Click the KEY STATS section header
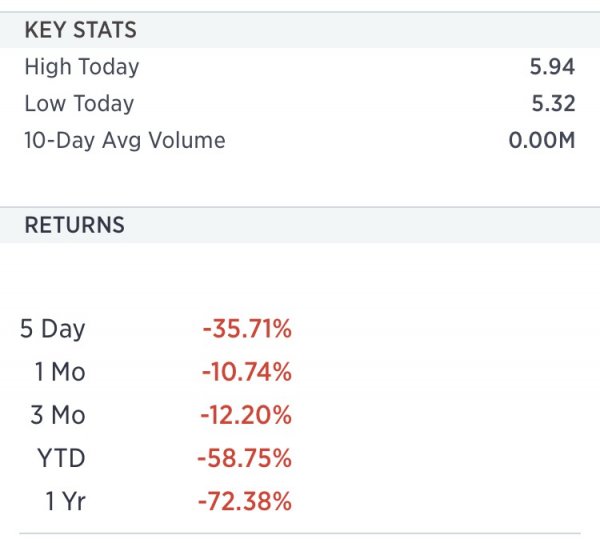 (x=80, y=30)
